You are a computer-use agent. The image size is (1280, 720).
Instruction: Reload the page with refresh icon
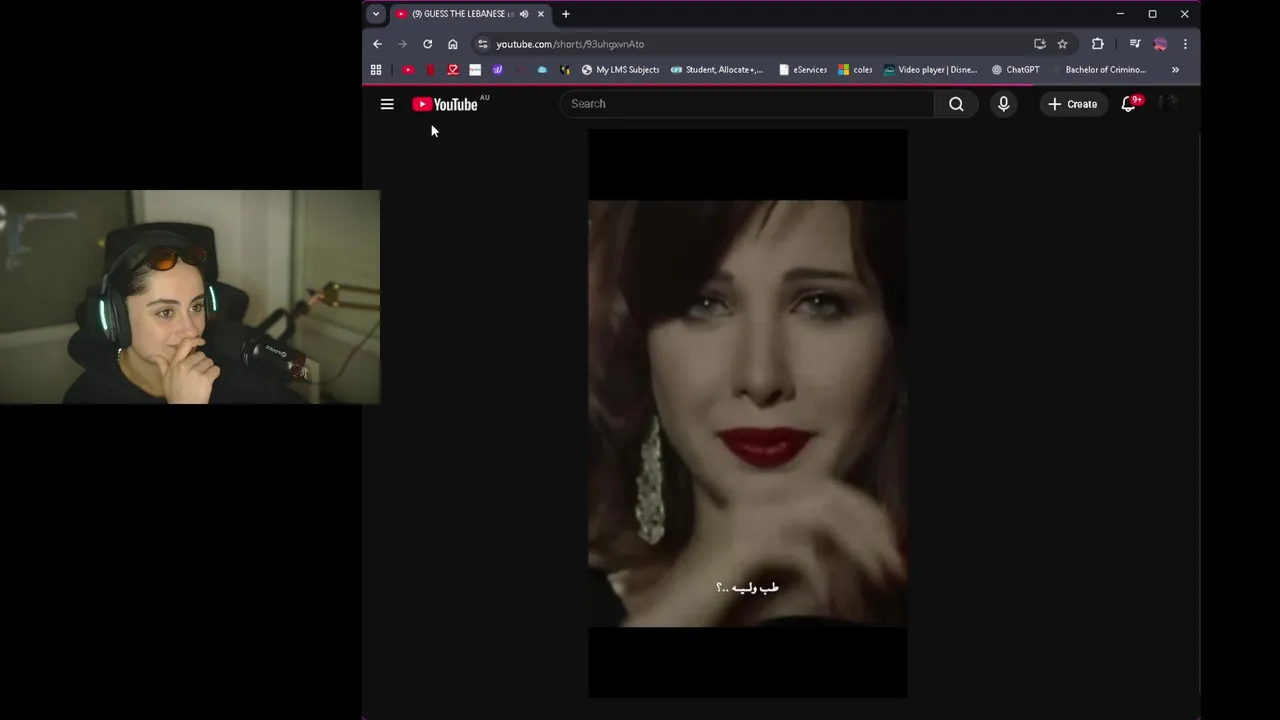point(427,44)
